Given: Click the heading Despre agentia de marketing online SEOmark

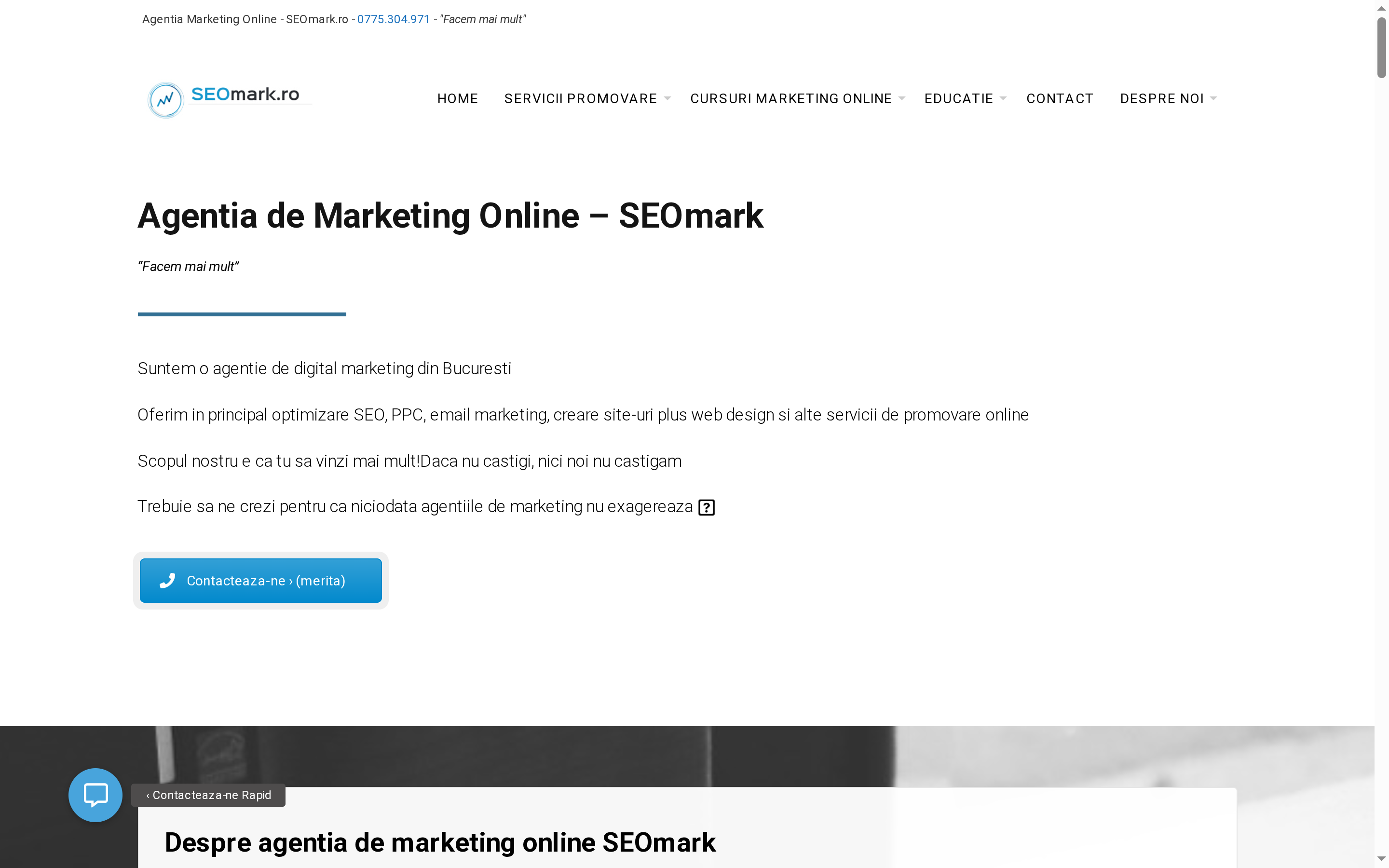Looking at the screenshot, I should coord(440,842).
